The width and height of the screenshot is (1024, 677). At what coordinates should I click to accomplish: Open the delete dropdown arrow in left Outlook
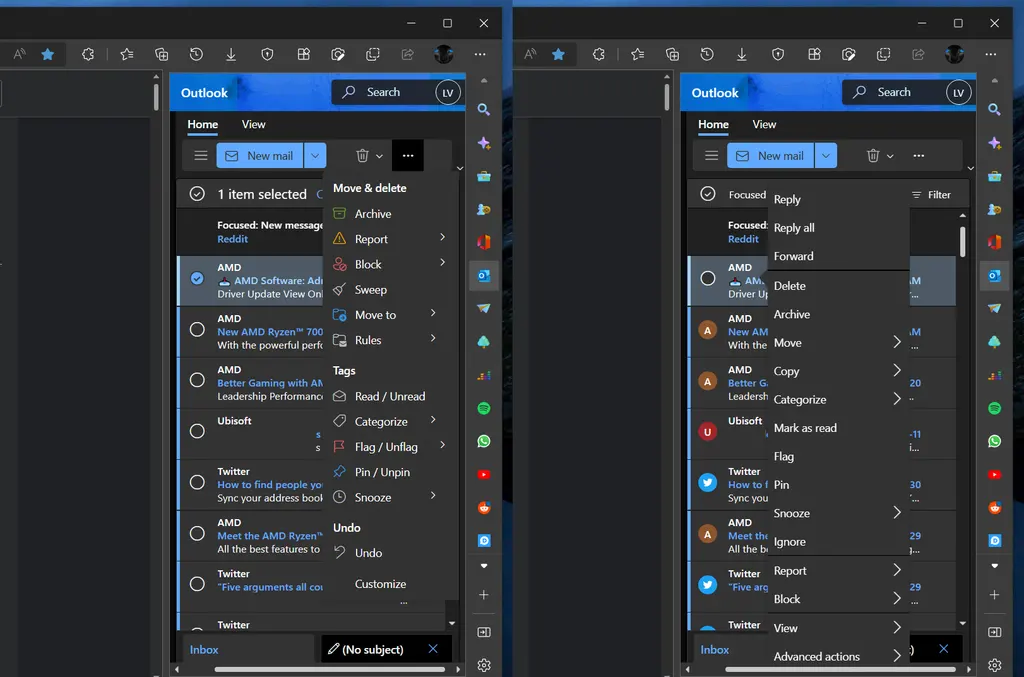[379, 156]
